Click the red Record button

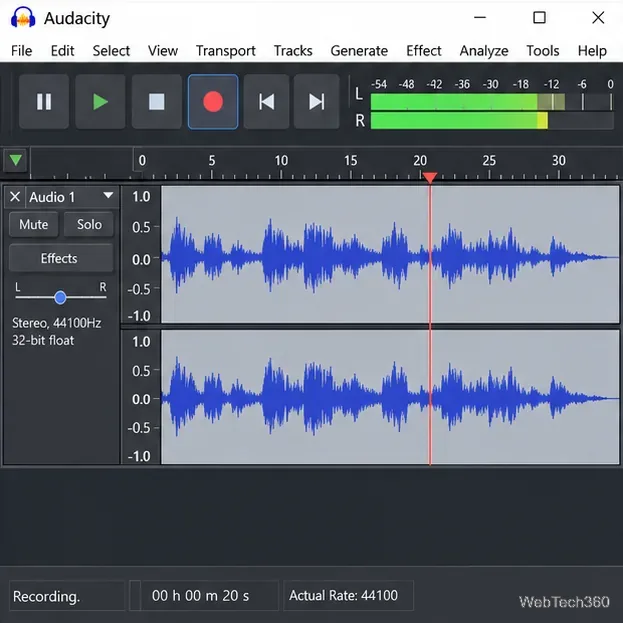point(213,102)
